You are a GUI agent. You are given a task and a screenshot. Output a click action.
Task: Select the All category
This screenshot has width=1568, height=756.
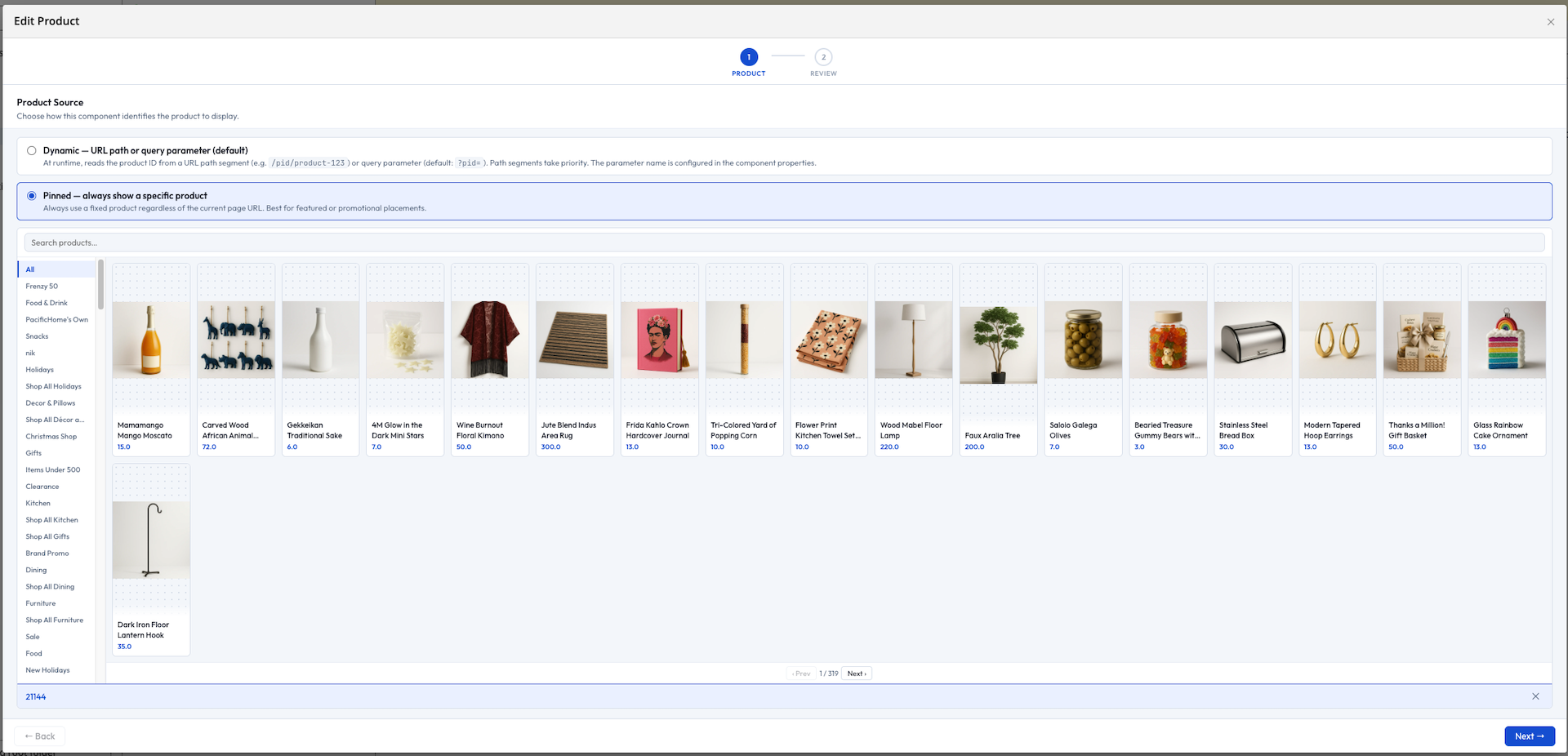coord(56,269)
